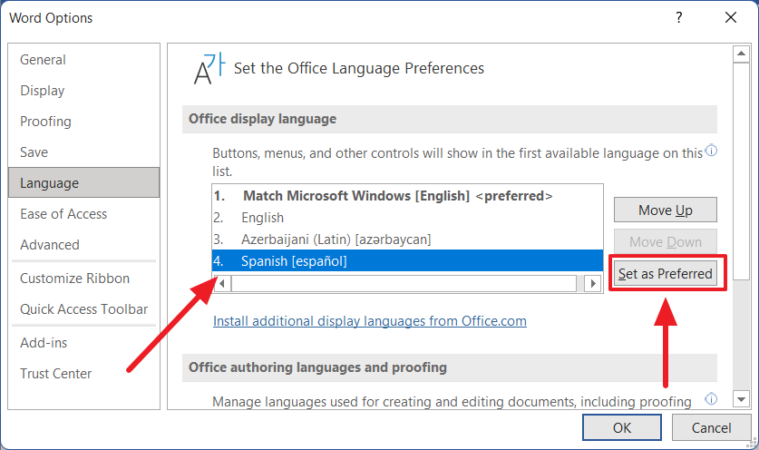
Task: Open Trust Center settings
Action: pyautogui.click(x=84, y=374)
